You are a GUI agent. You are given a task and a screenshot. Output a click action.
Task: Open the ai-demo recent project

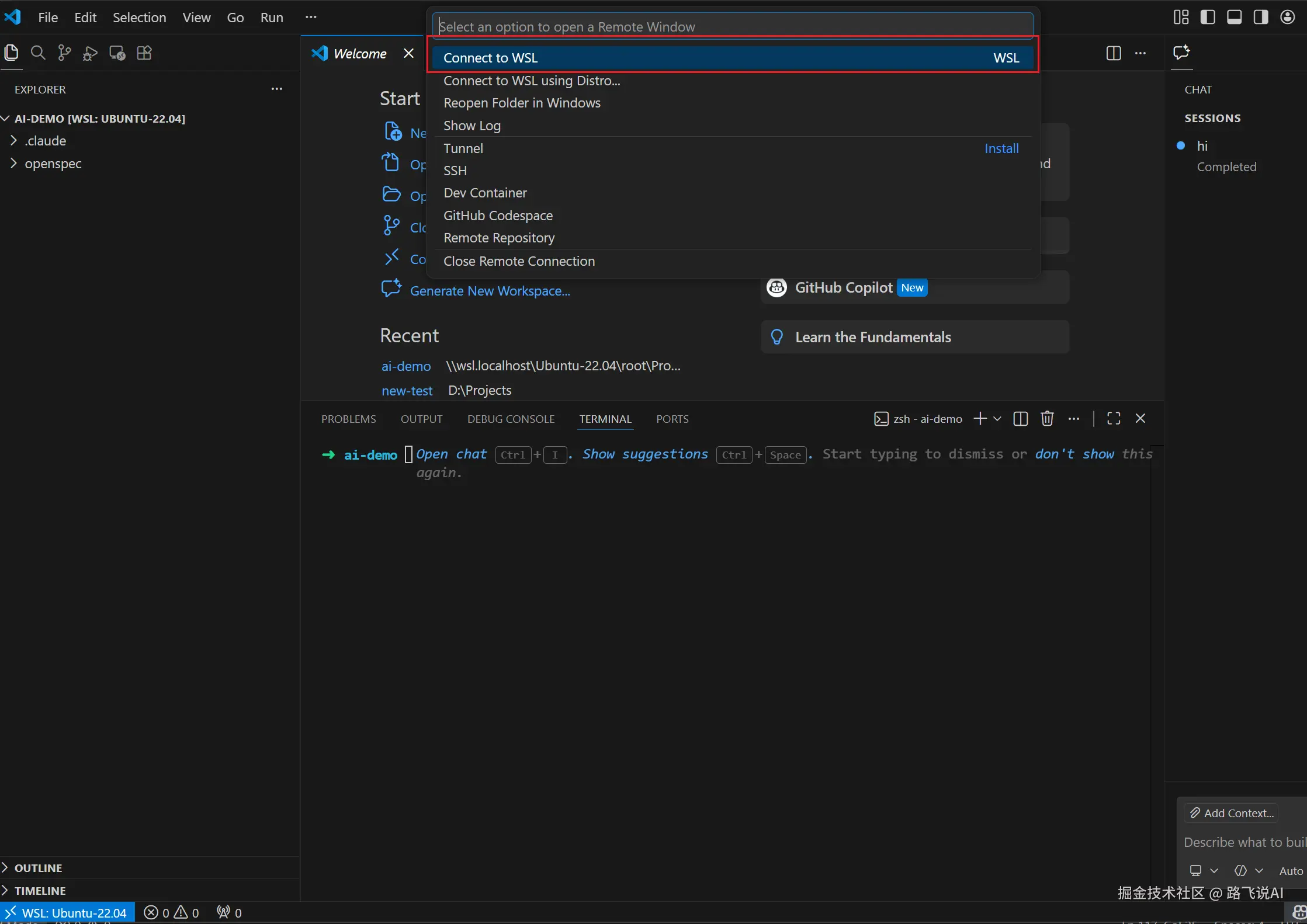pyautogui.click(x=406, y=366)
